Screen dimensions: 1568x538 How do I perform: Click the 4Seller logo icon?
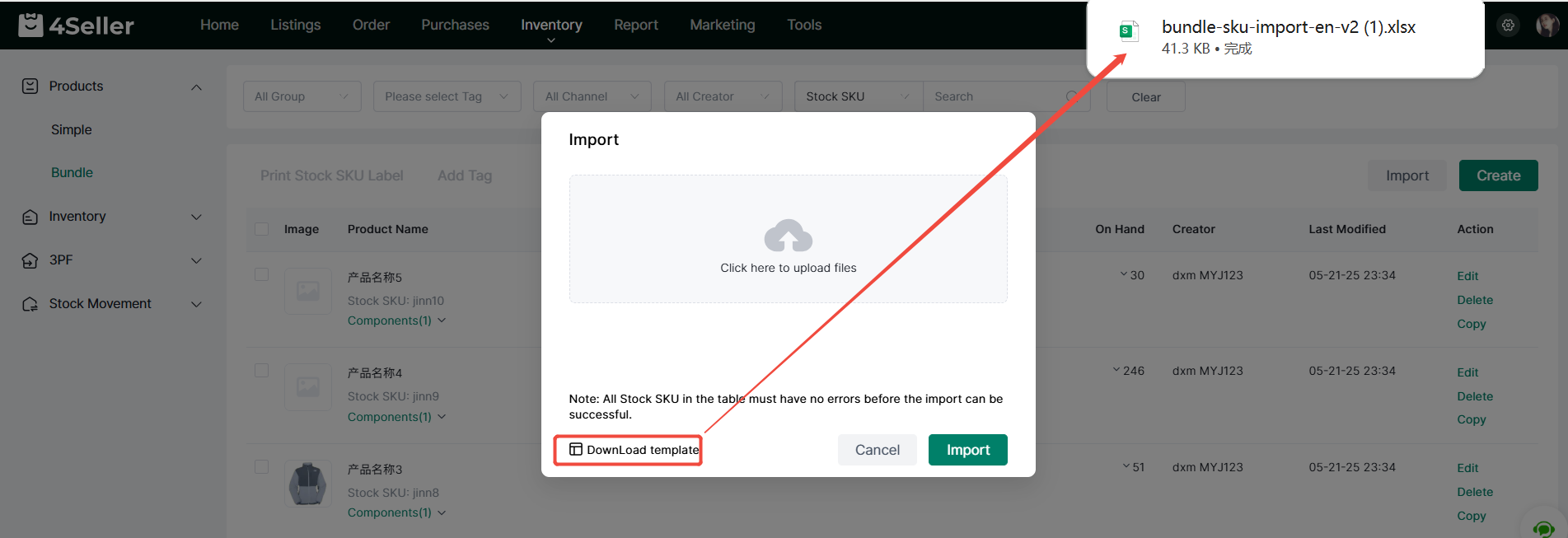click(x=30, y=25)
